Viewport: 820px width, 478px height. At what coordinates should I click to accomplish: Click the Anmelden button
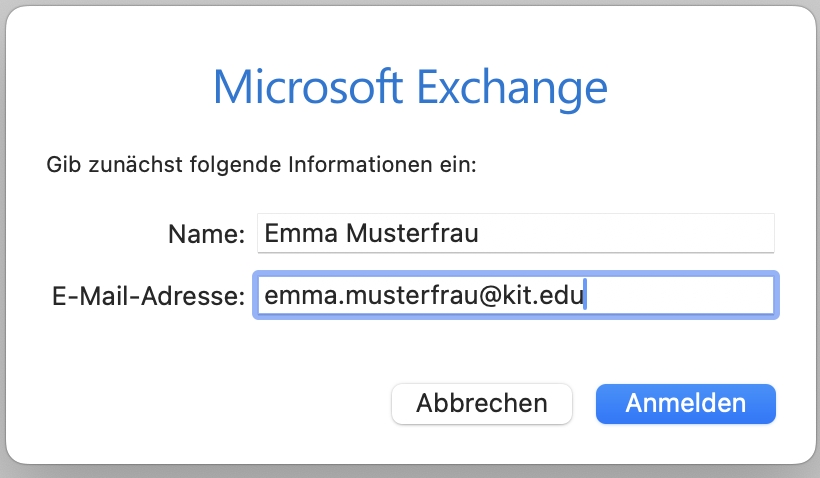click(x=685, y=403)
